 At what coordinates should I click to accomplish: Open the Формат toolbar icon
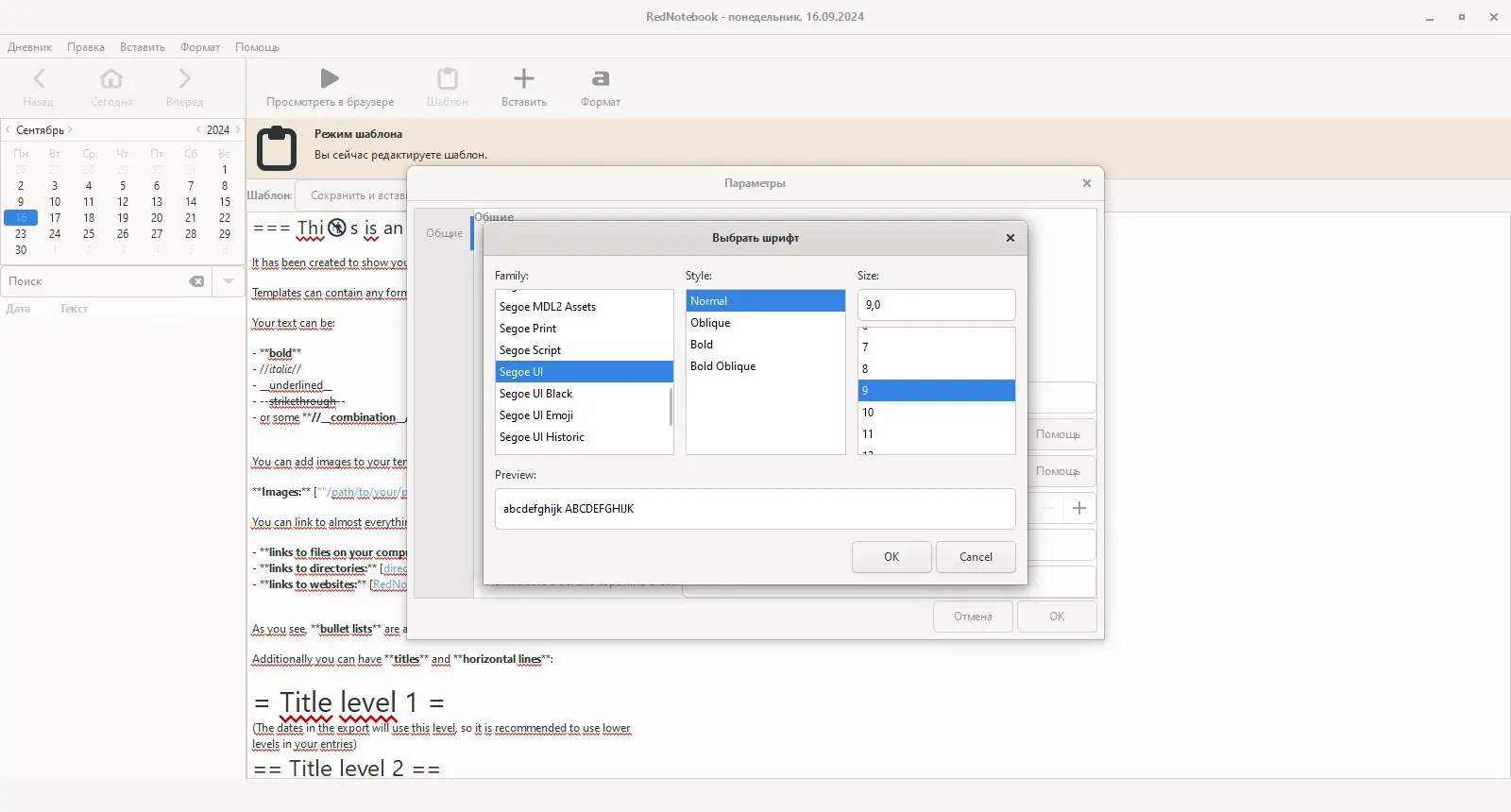pos(601,78)
